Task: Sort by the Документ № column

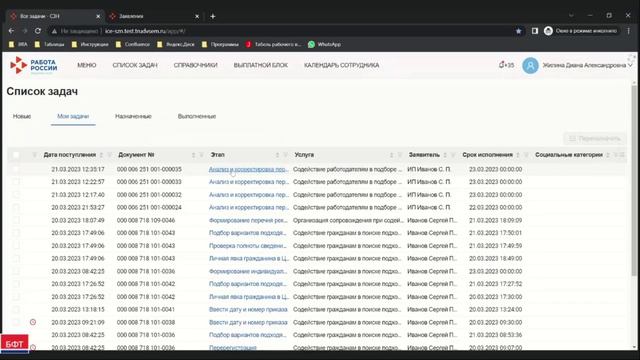Action: click(193, 155)
